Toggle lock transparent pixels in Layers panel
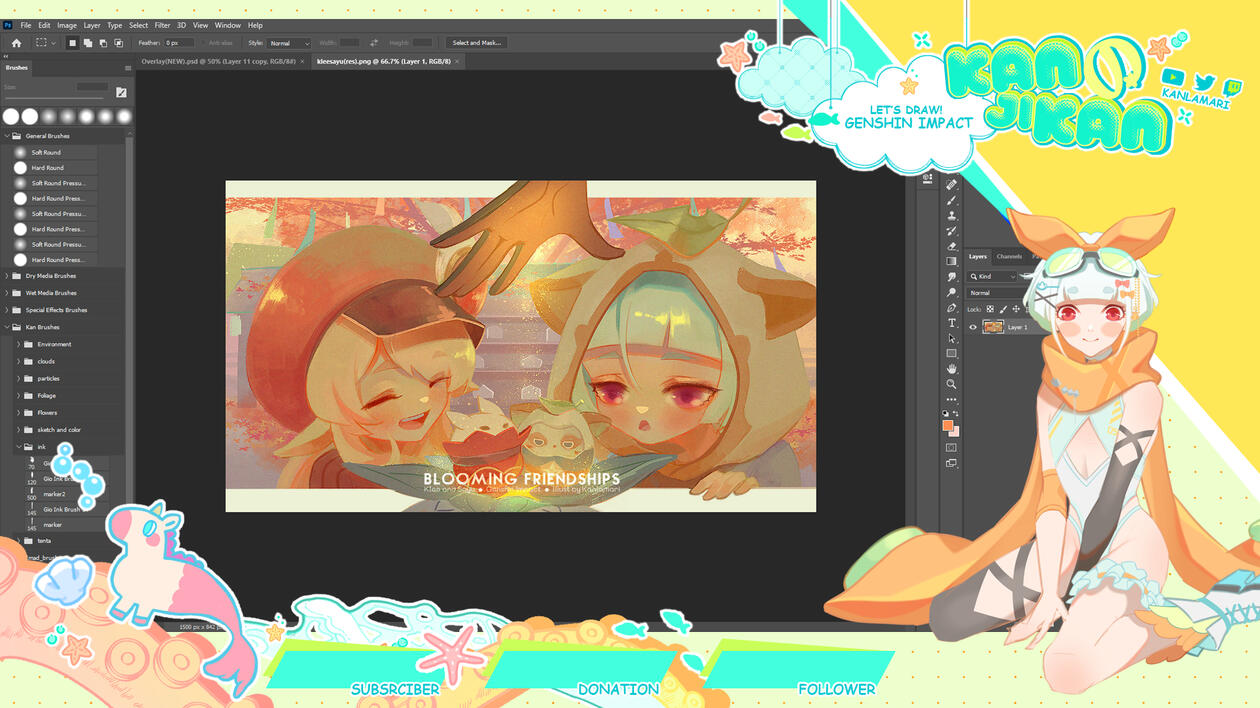 990,309
